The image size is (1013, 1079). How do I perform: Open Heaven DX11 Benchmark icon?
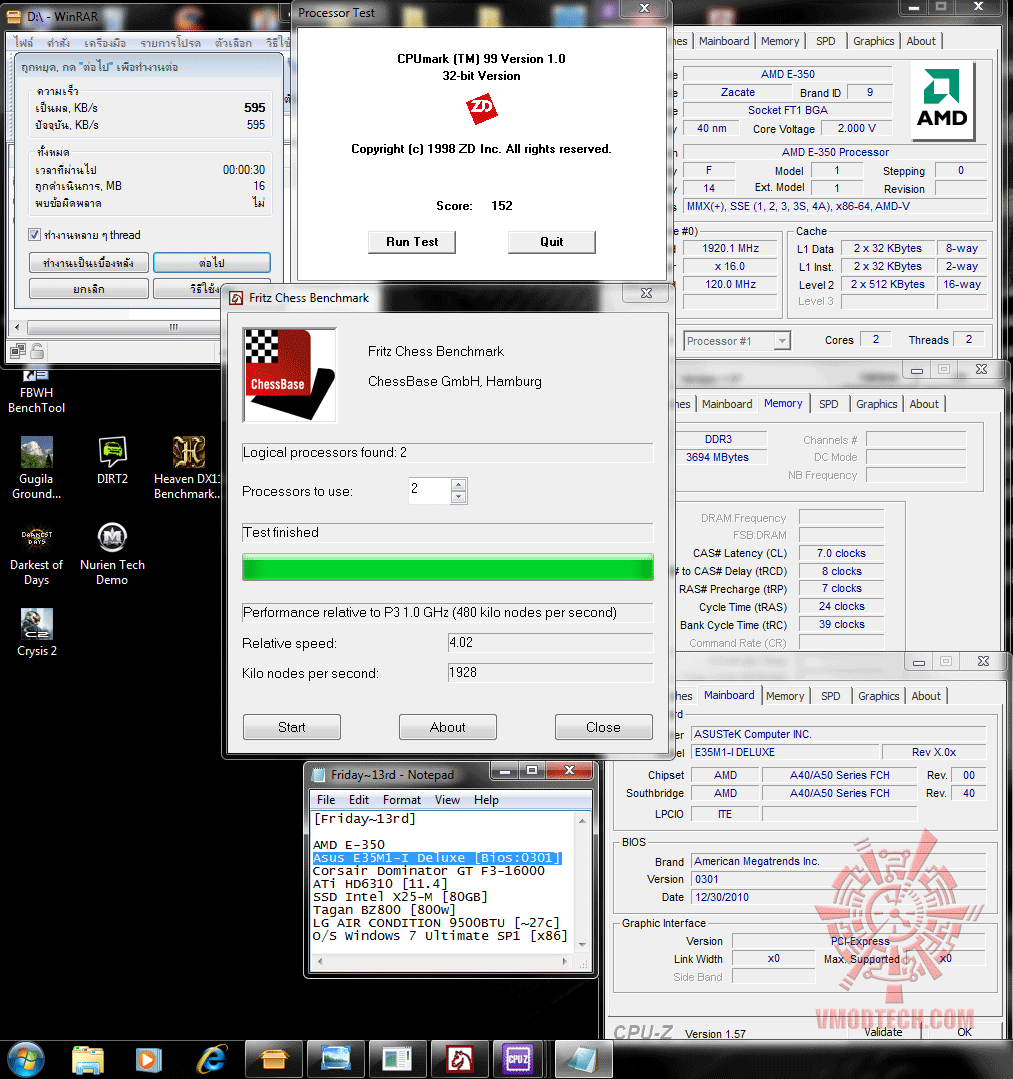187,468
